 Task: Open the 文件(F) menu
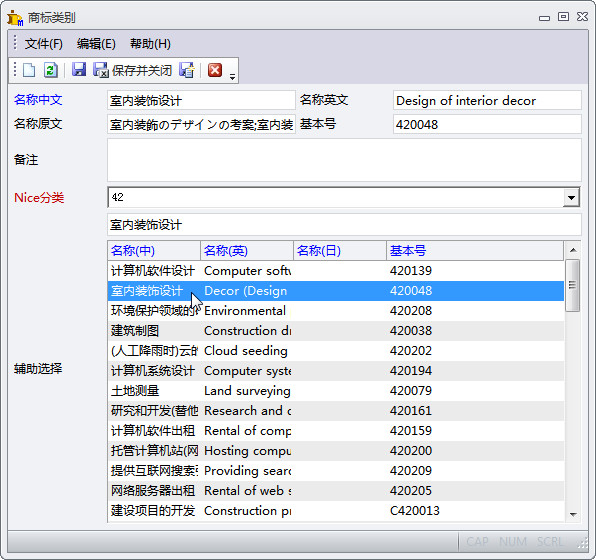pos(43,44)
